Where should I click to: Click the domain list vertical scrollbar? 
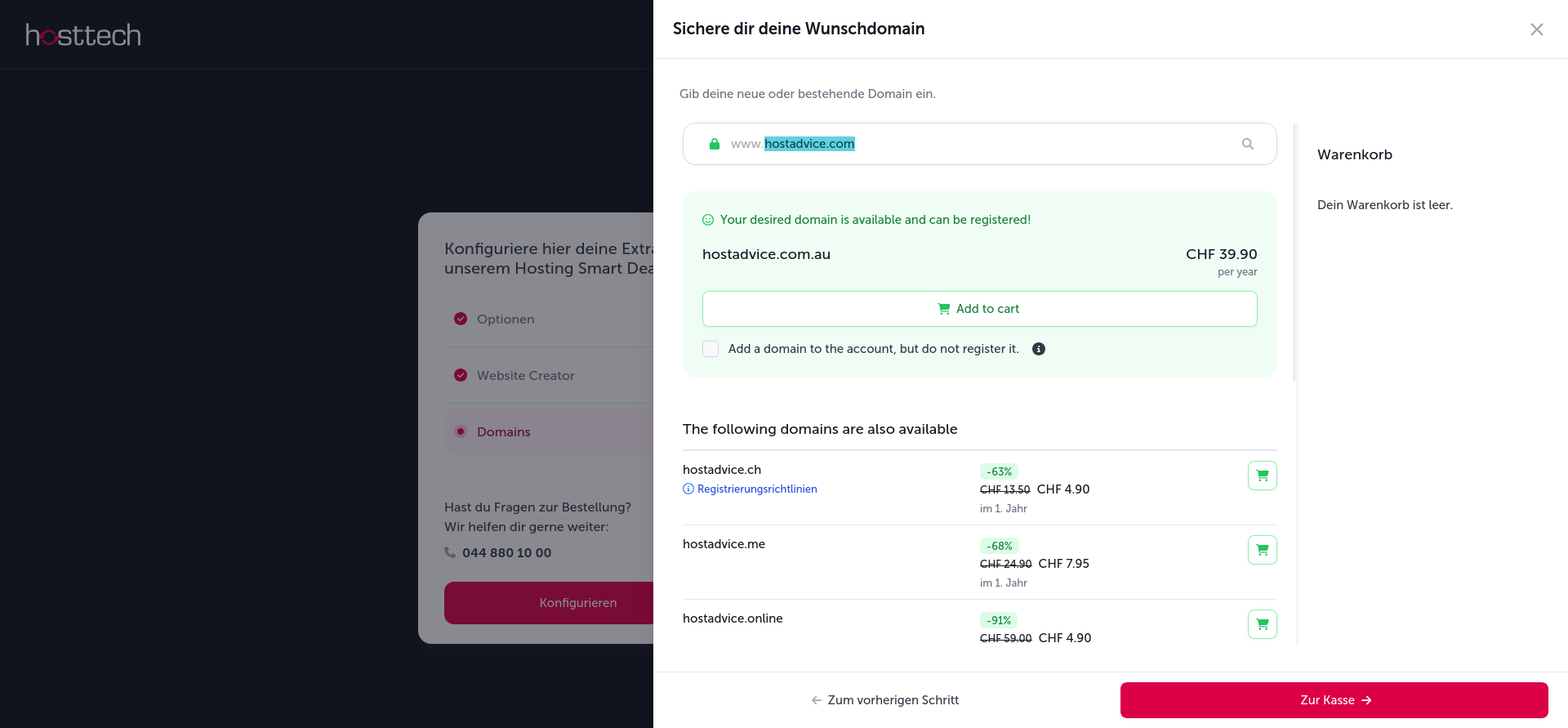coord(1295,252)
